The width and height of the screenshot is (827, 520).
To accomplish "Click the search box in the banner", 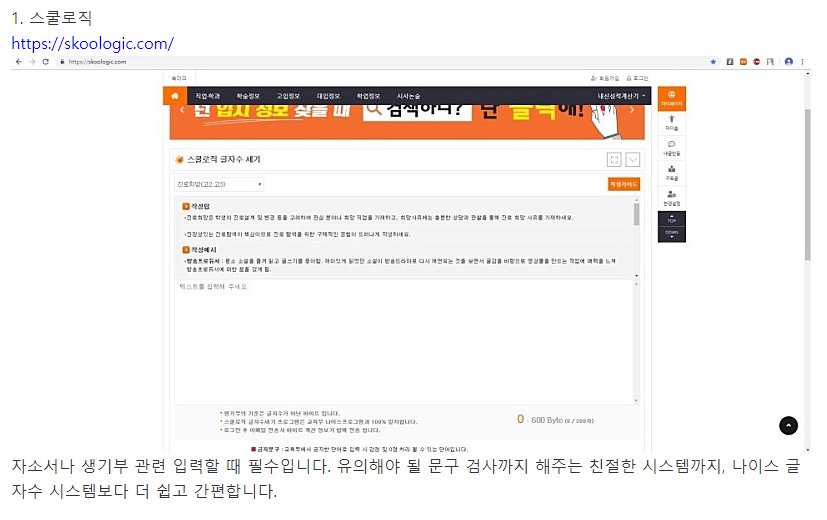I will pyautogui.click(x=417, y=111).
